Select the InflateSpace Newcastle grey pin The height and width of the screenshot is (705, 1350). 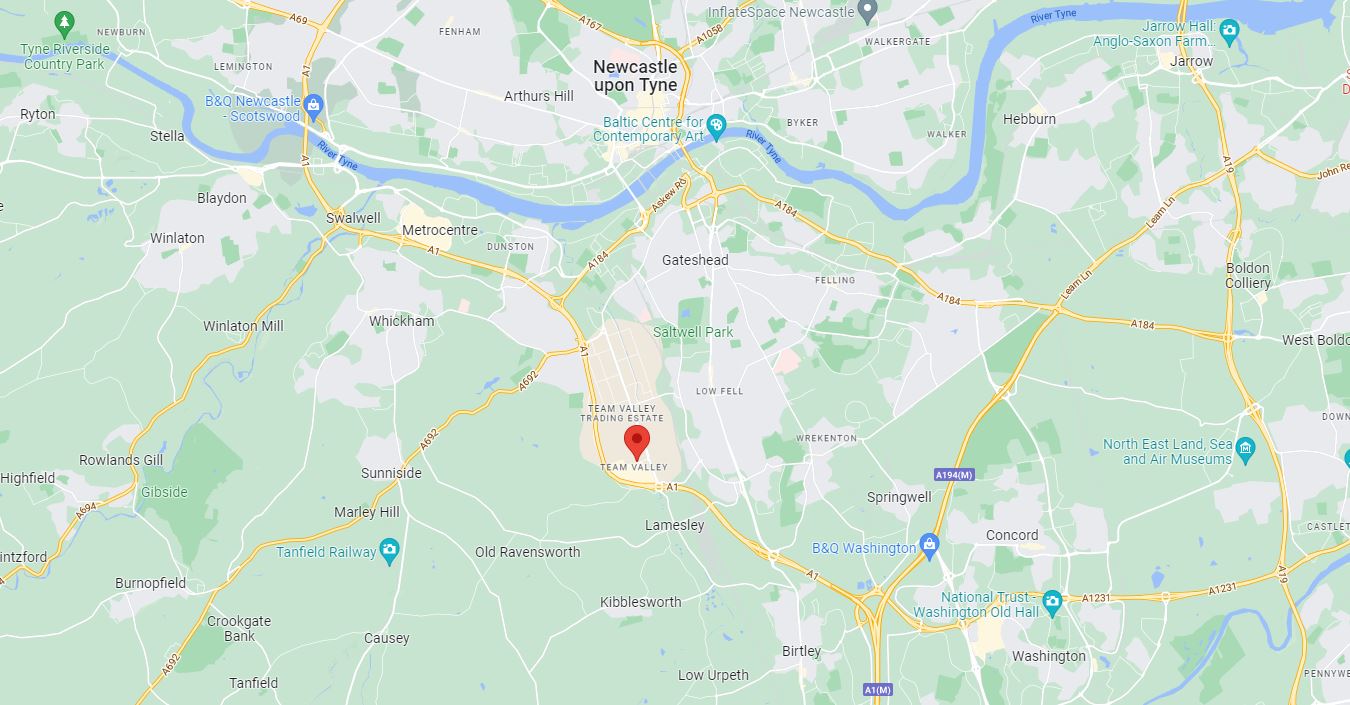coord(868,12)
